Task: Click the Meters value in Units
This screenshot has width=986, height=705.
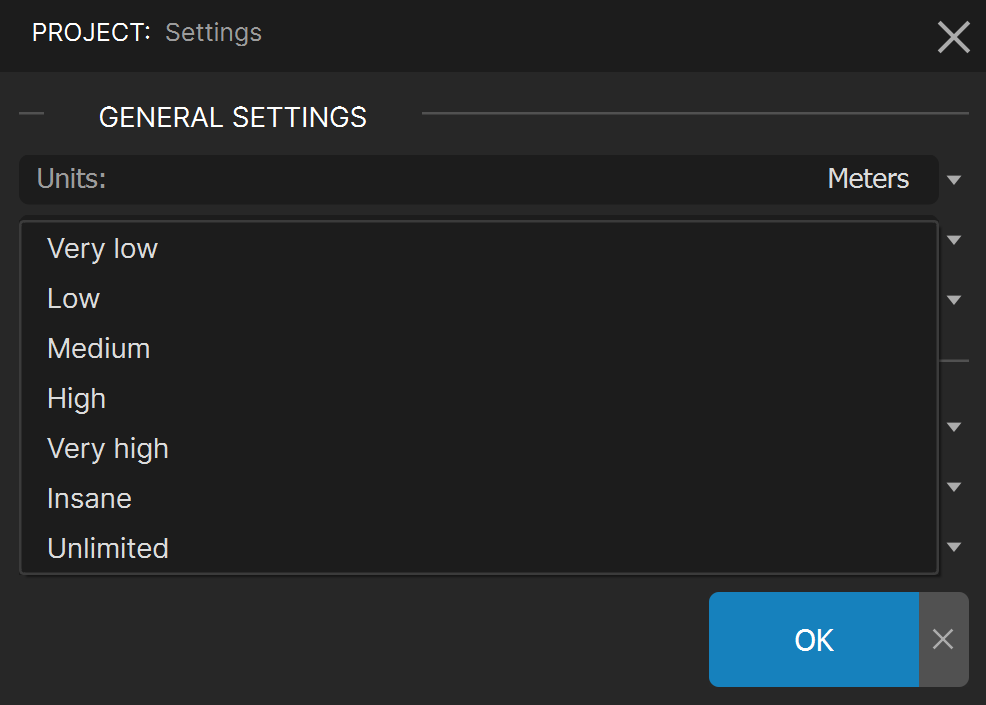Action: tap(868, 179)
